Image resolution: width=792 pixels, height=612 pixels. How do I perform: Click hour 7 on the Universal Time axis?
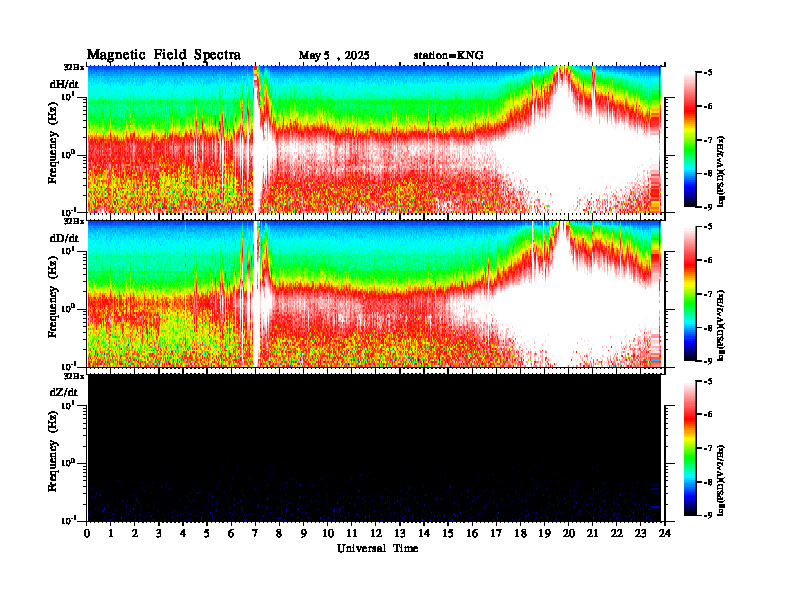click(255, 533)
